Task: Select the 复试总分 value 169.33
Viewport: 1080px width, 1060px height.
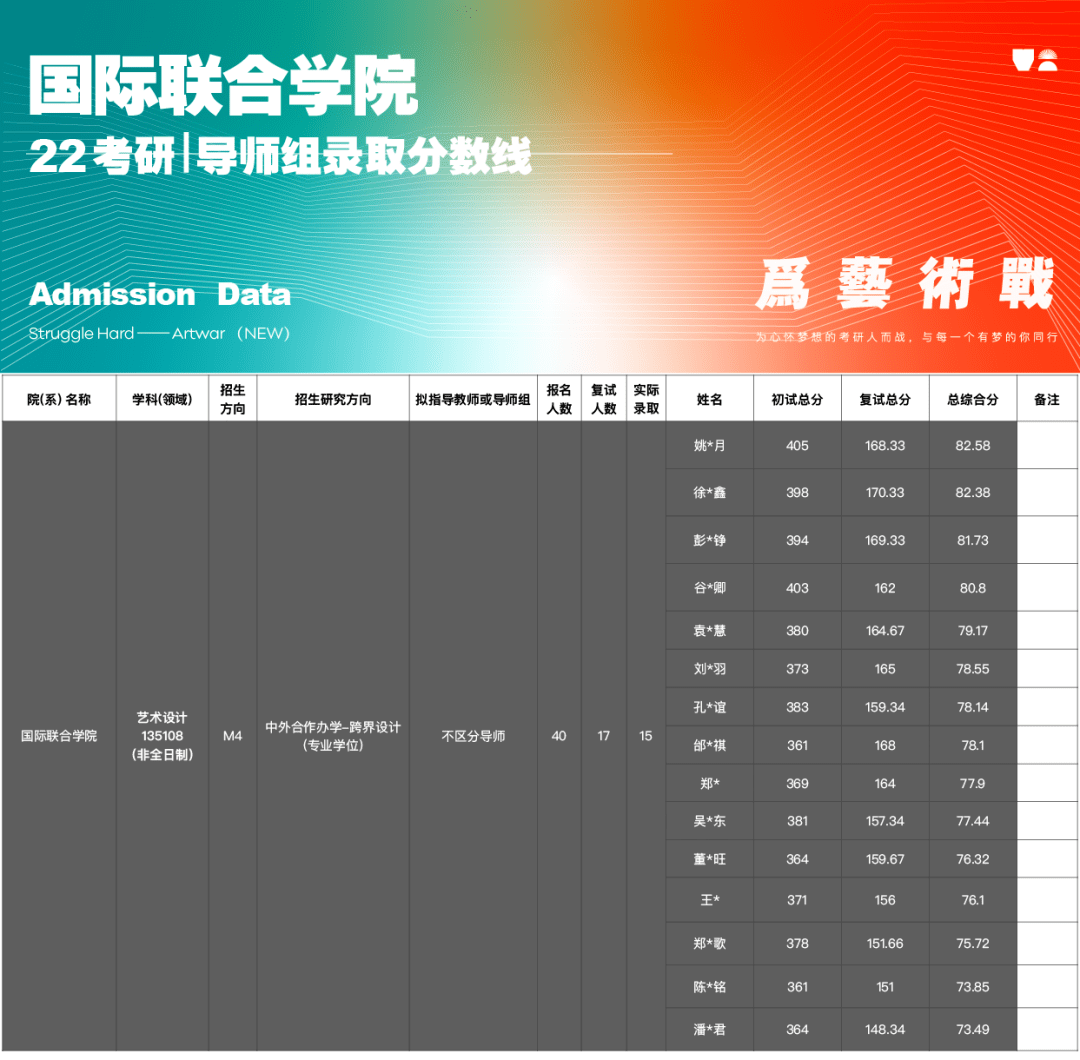Action: pos(885,541)
